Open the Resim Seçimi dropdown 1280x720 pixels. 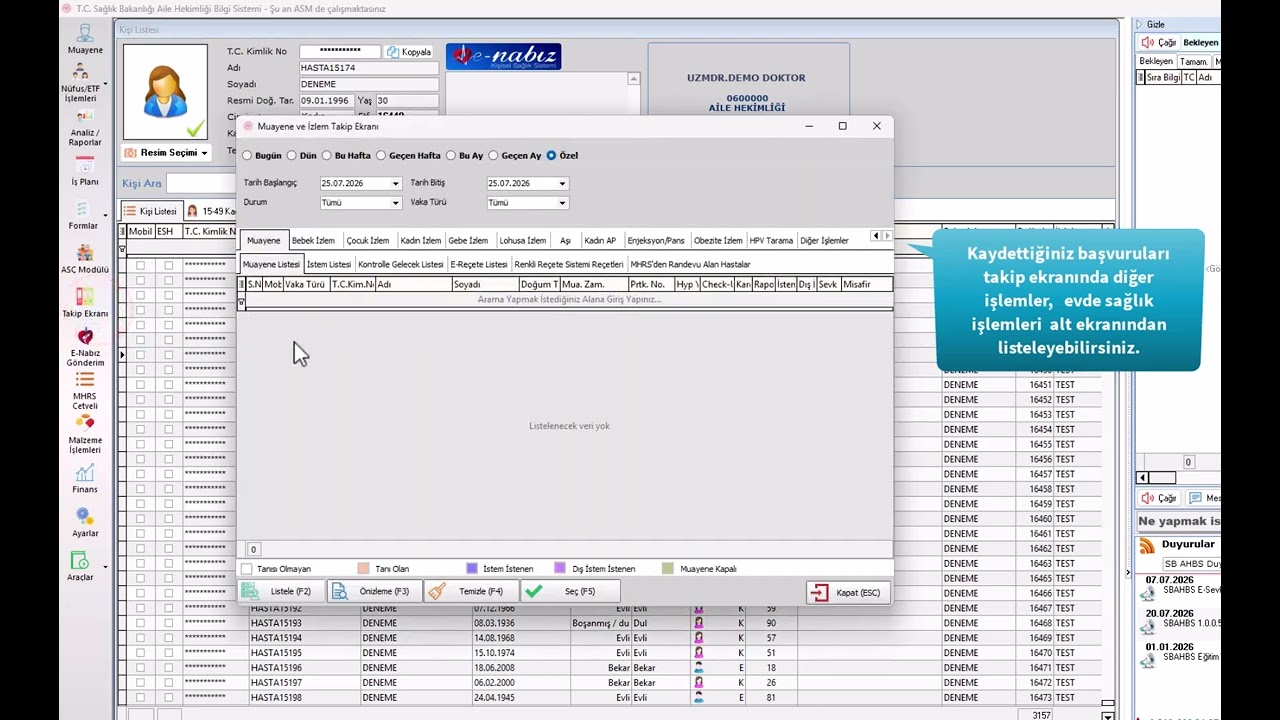pyautogui.click(x=166, y=153)
